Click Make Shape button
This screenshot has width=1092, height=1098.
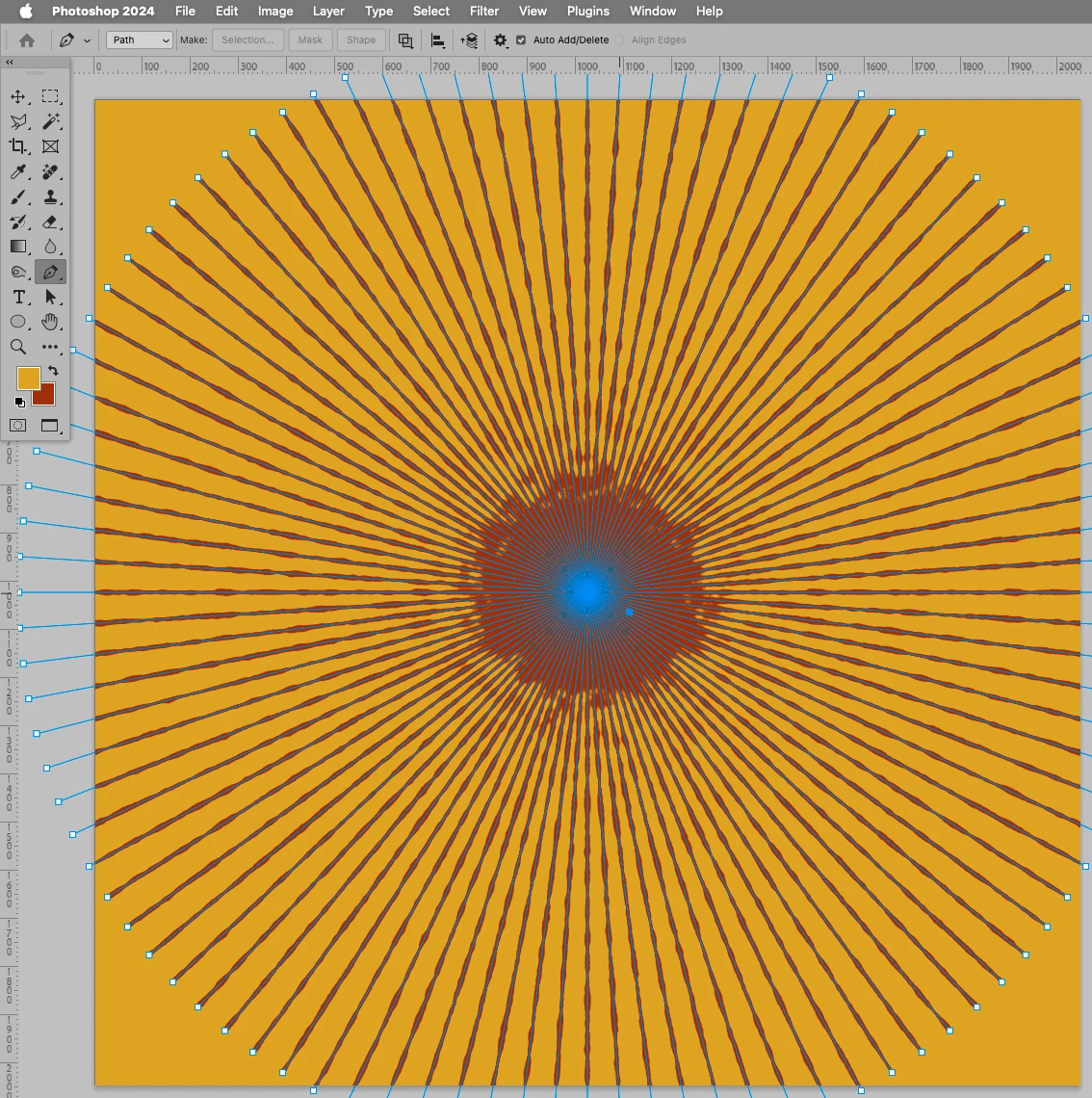tap(361, 39)
